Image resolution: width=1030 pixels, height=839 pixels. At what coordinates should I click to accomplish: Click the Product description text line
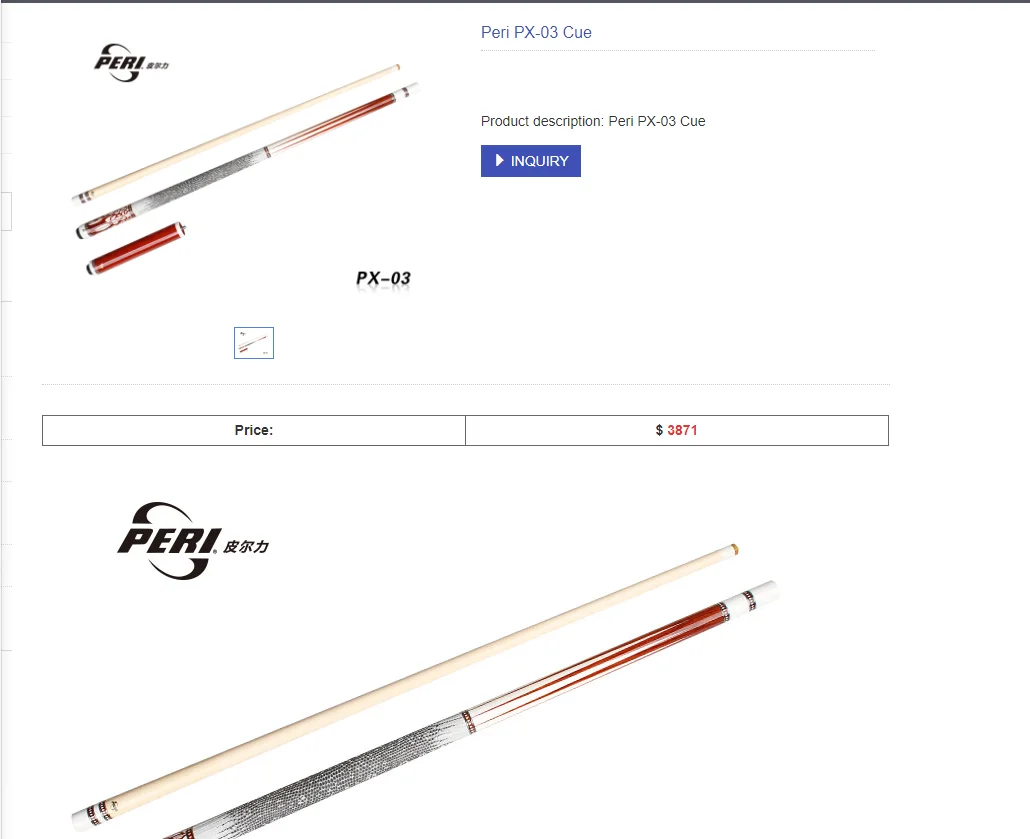click(x=593, y=121)
